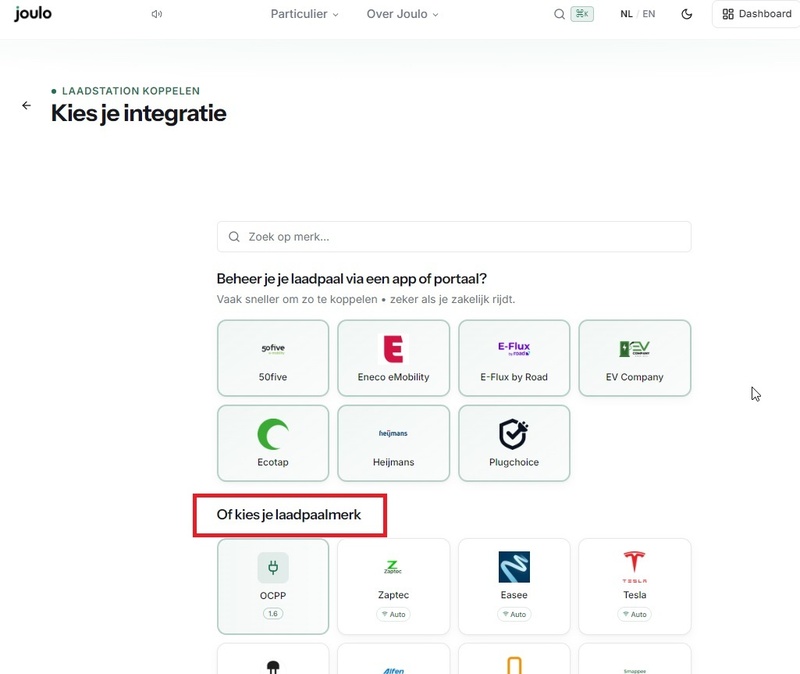
Task: Click the Smappee brand card
Action: [x=635, y=659]
